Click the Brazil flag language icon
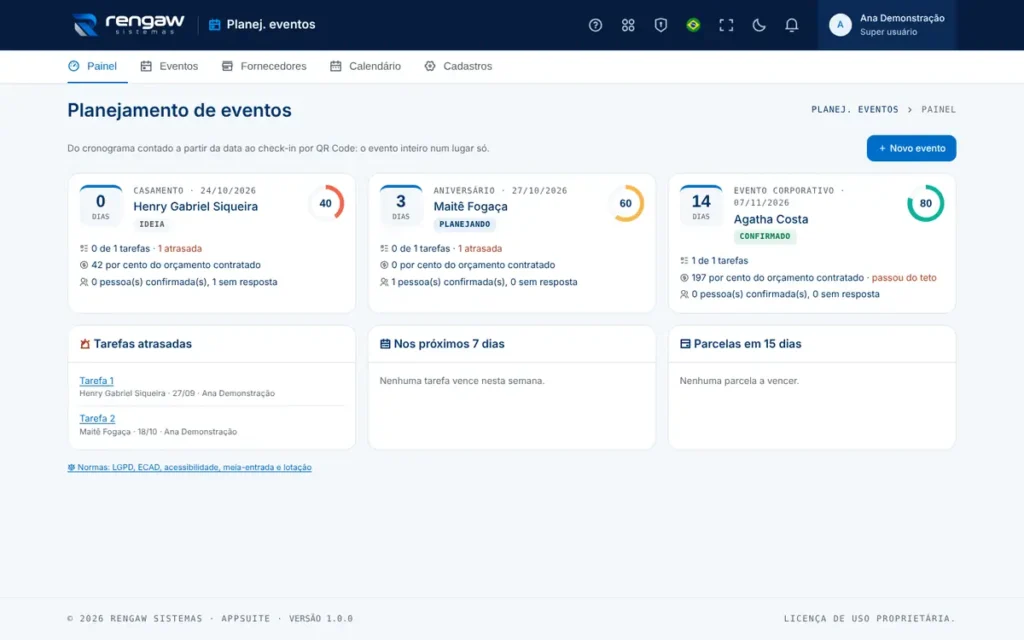 [693, 25]
